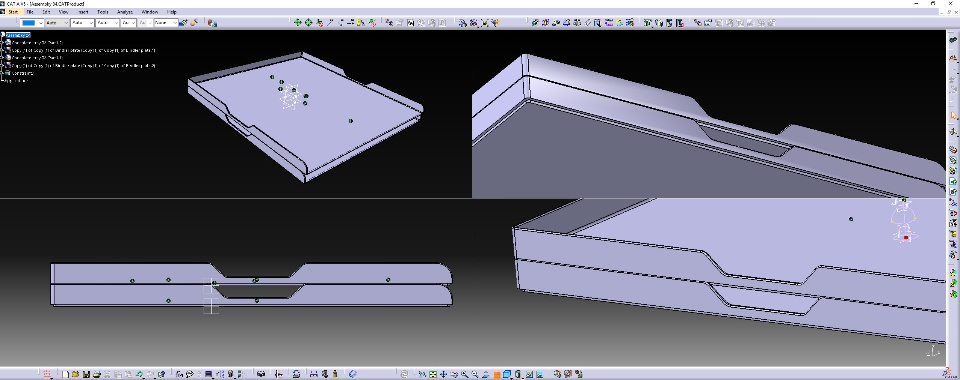The image size is (960, 380).
Task: Toggle Swap Visible Space icon
Action: coord(539,374)
